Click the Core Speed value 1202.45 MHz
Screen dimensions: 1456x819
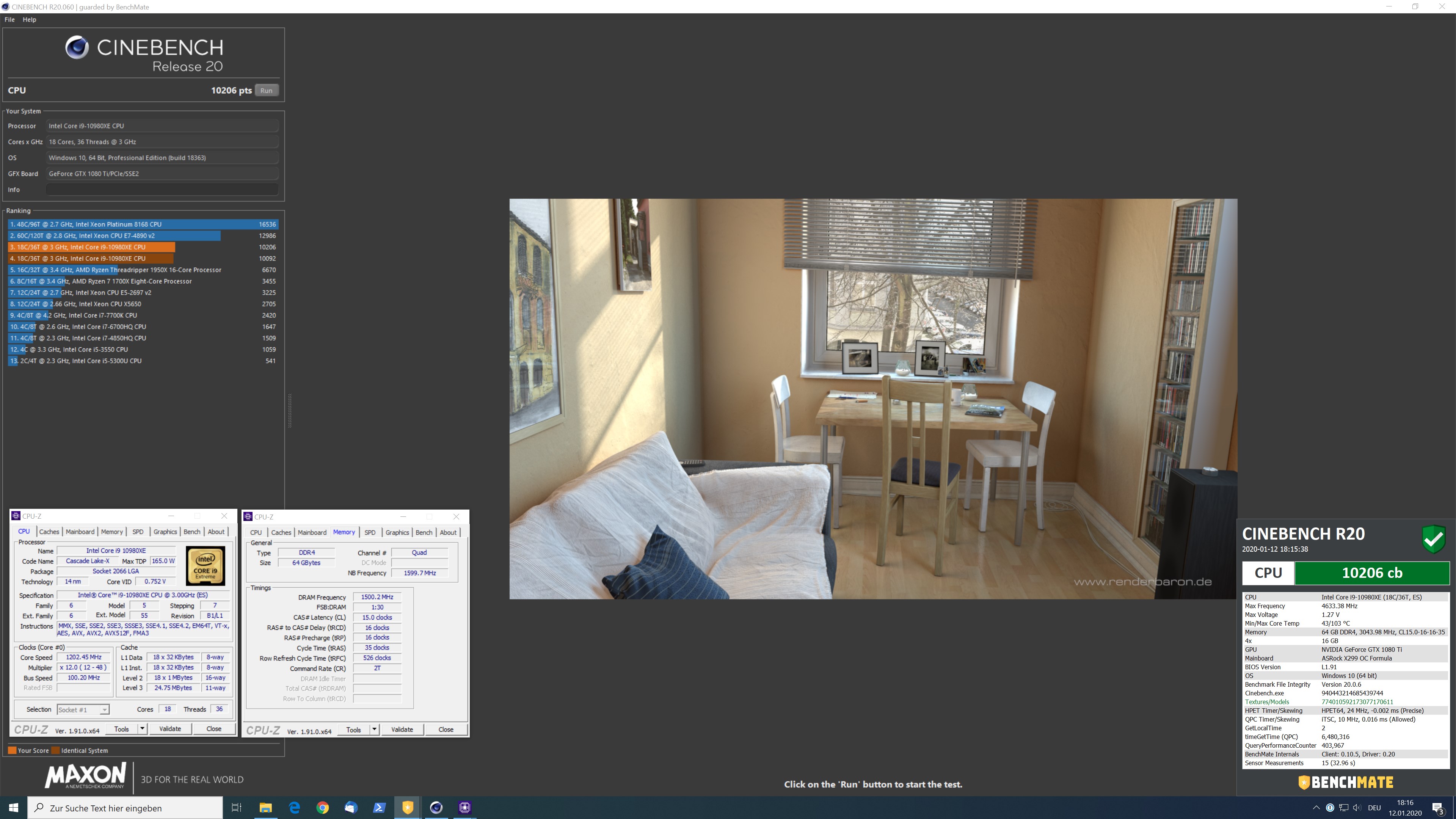click(x=84, y=657)
